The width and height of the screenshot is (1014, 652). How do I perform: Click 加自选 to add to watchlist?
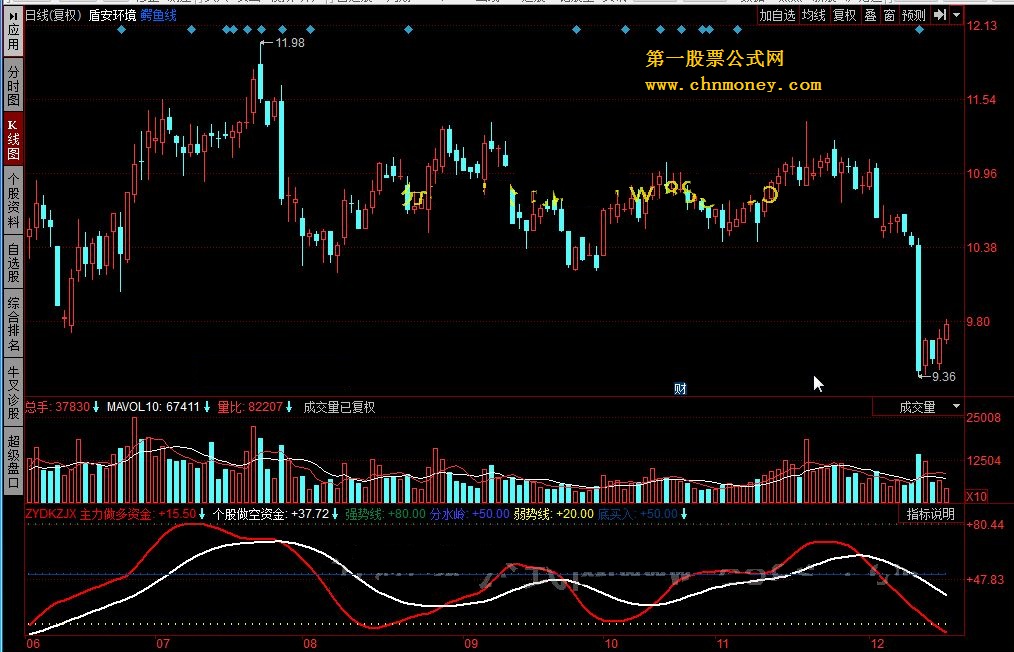[x=777, y=15]
